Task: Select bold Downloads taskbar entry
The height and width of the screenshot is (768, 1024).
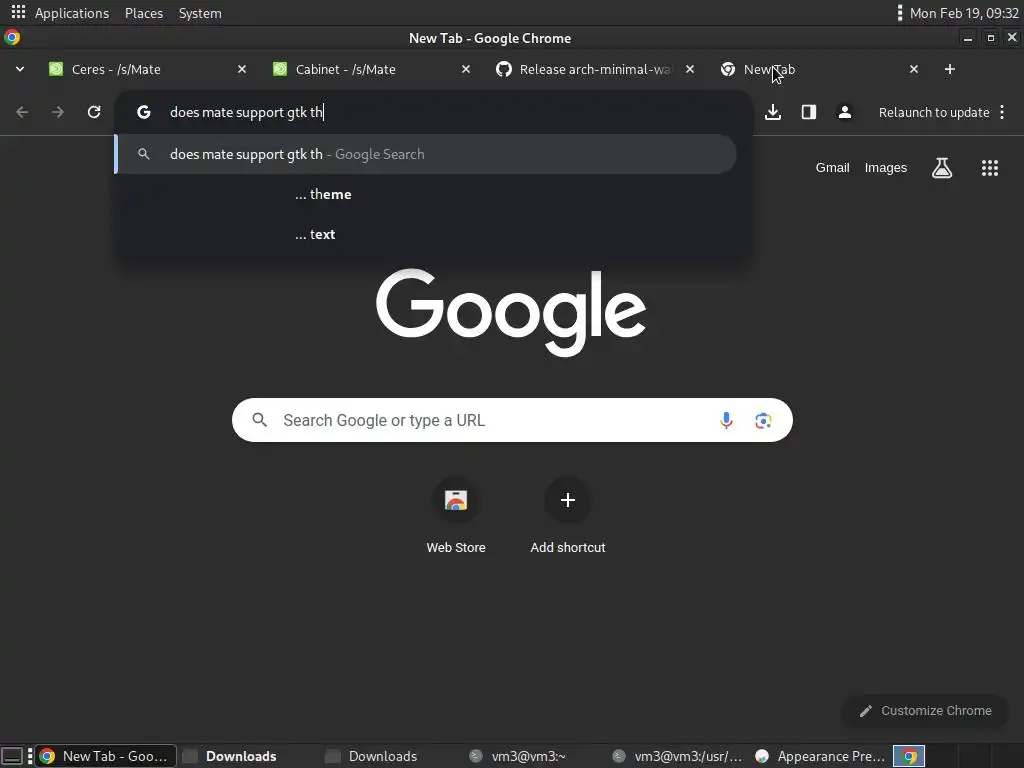Action: tap(230, 756)
